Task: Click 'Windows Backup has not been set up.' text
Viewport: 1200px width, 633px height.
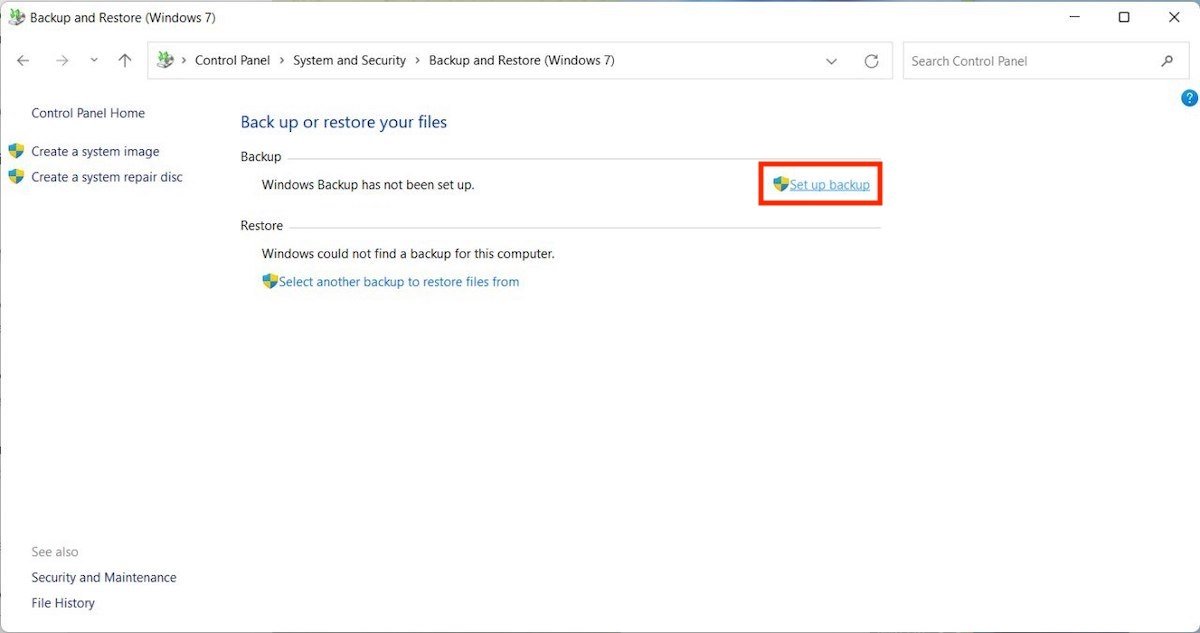Action: click(x=368, y=185)
